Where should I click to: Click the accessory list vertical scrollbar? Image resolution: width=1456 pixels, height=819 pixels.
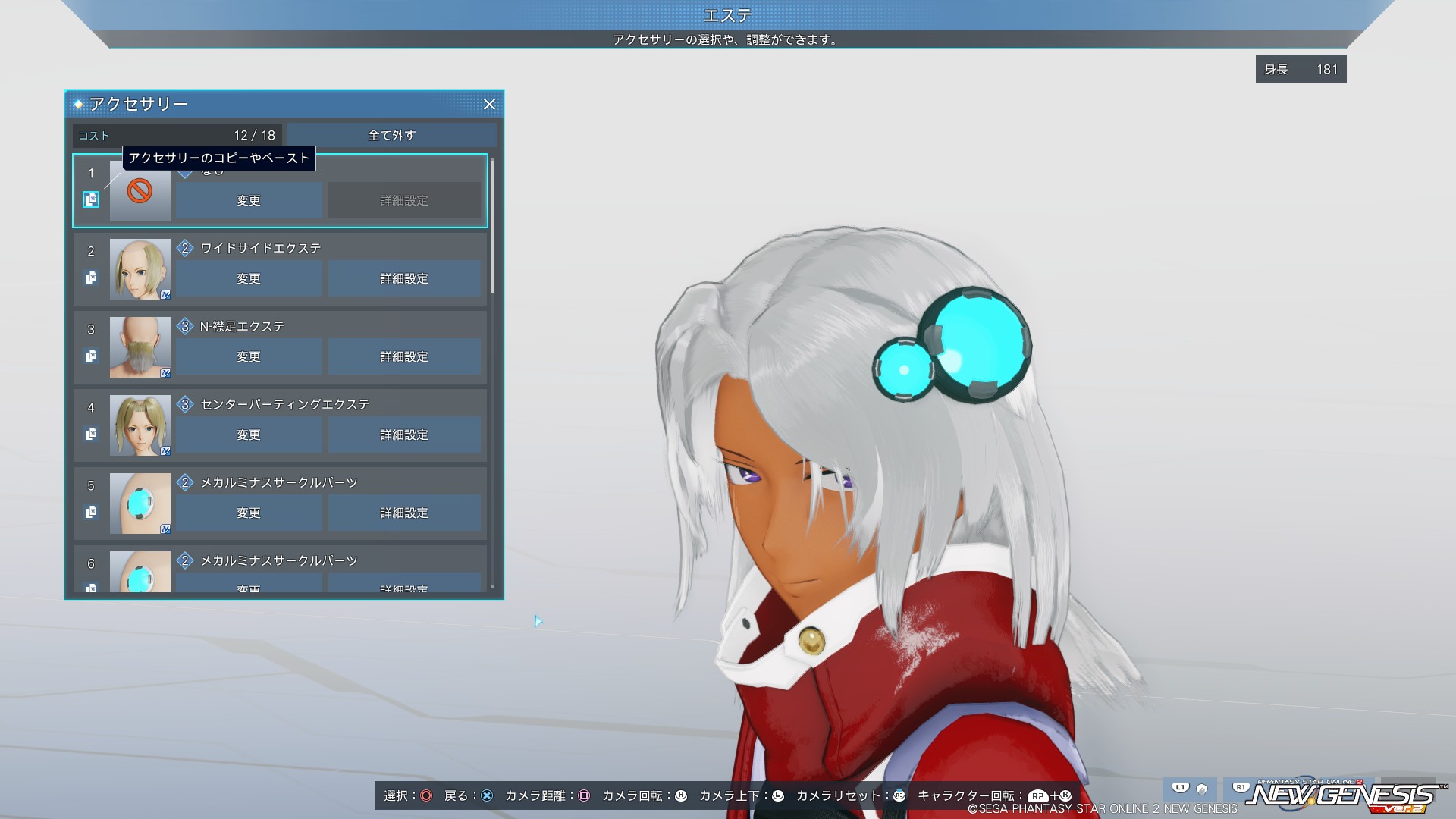493,226
